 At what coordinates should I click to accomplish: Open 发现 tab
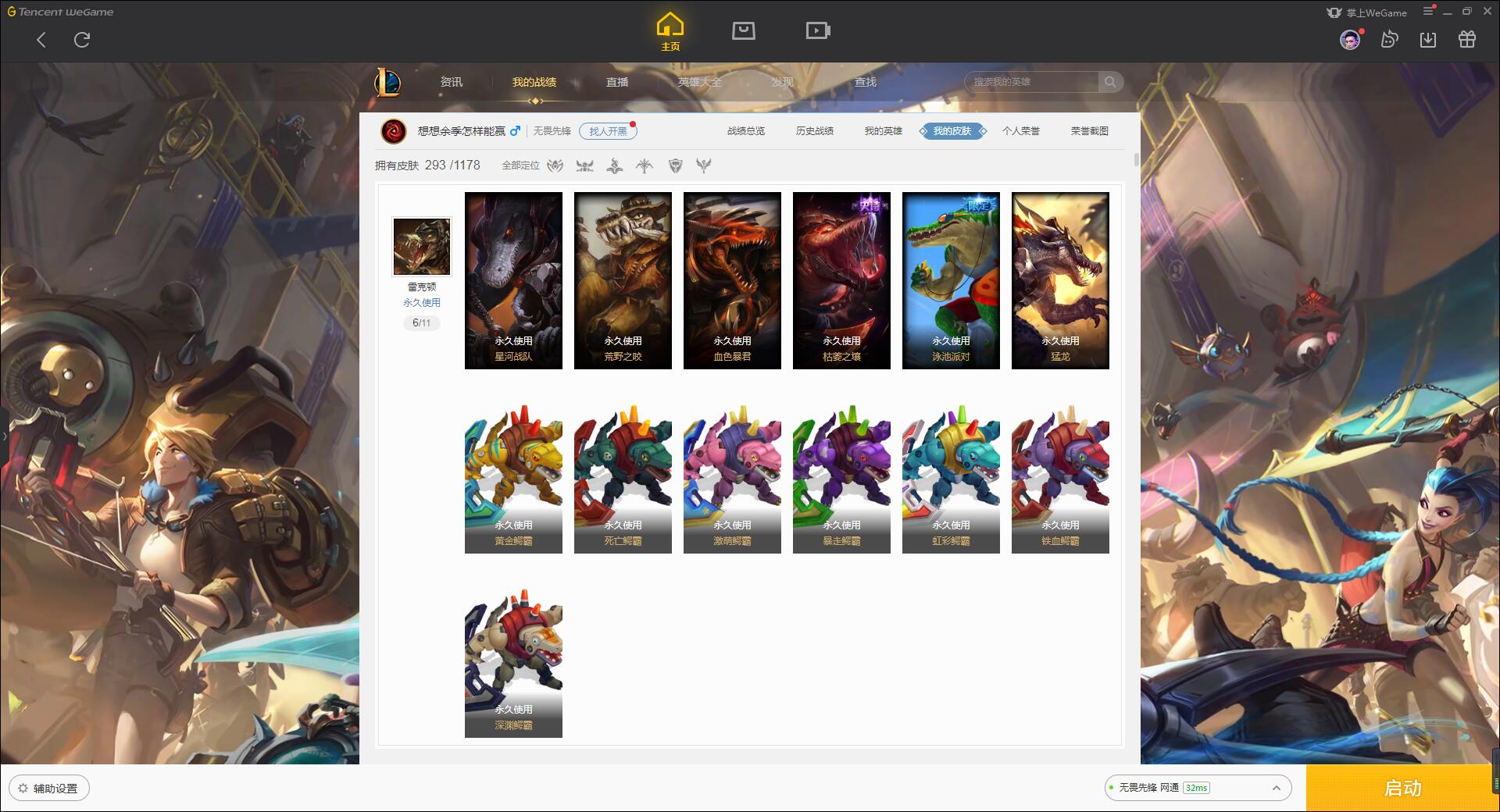pyautogui.click(x=783, y=82)
